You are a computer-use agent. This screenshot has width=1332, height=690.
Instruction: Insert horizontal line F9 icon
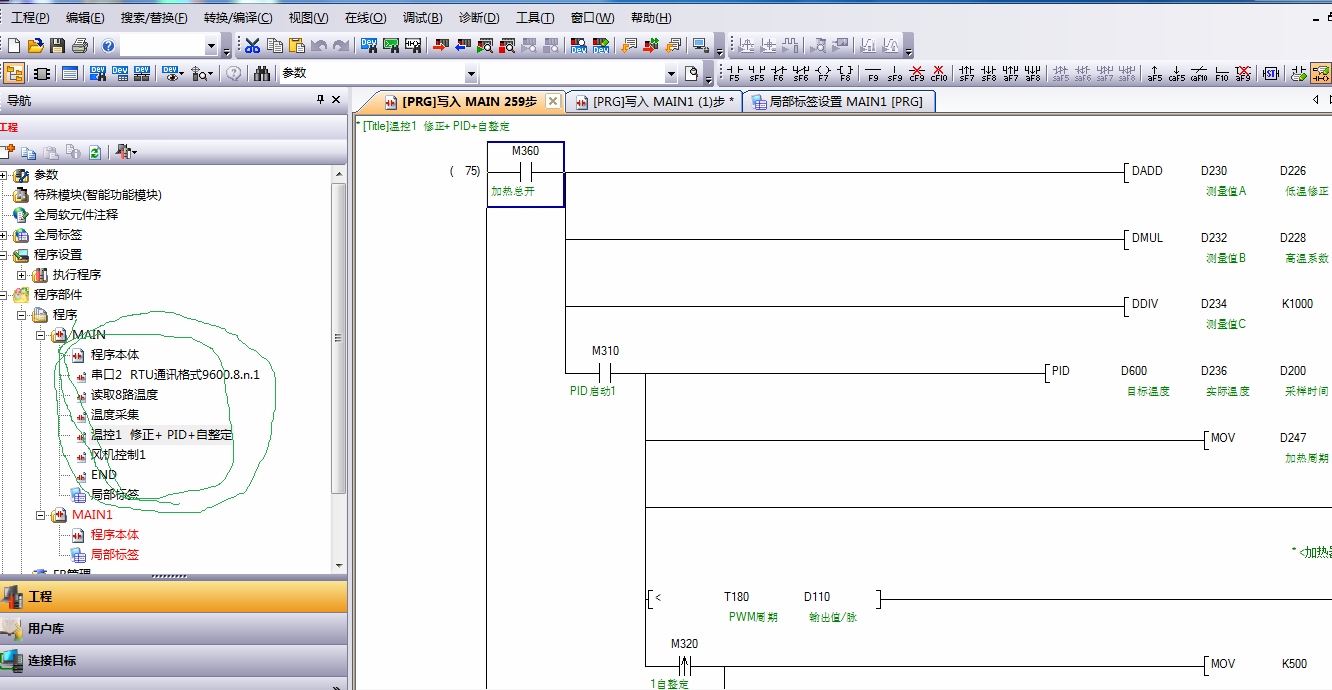point(873,73)
